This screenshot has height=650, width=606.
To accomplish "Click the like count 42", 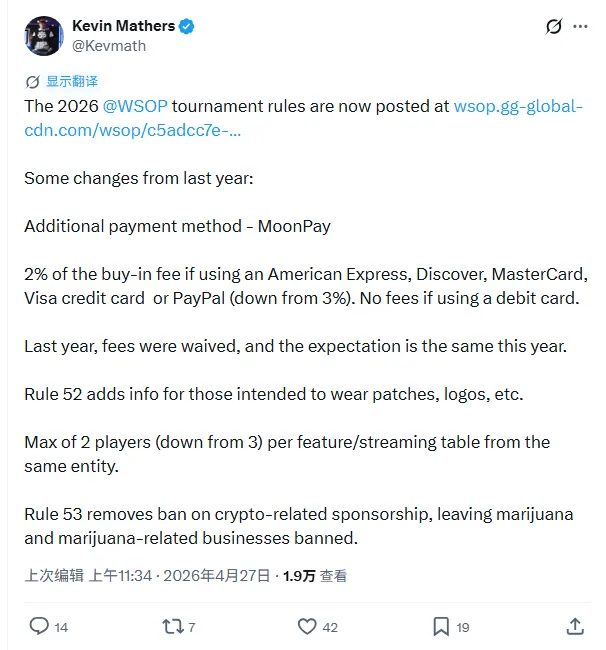I will tap(330, 627).
